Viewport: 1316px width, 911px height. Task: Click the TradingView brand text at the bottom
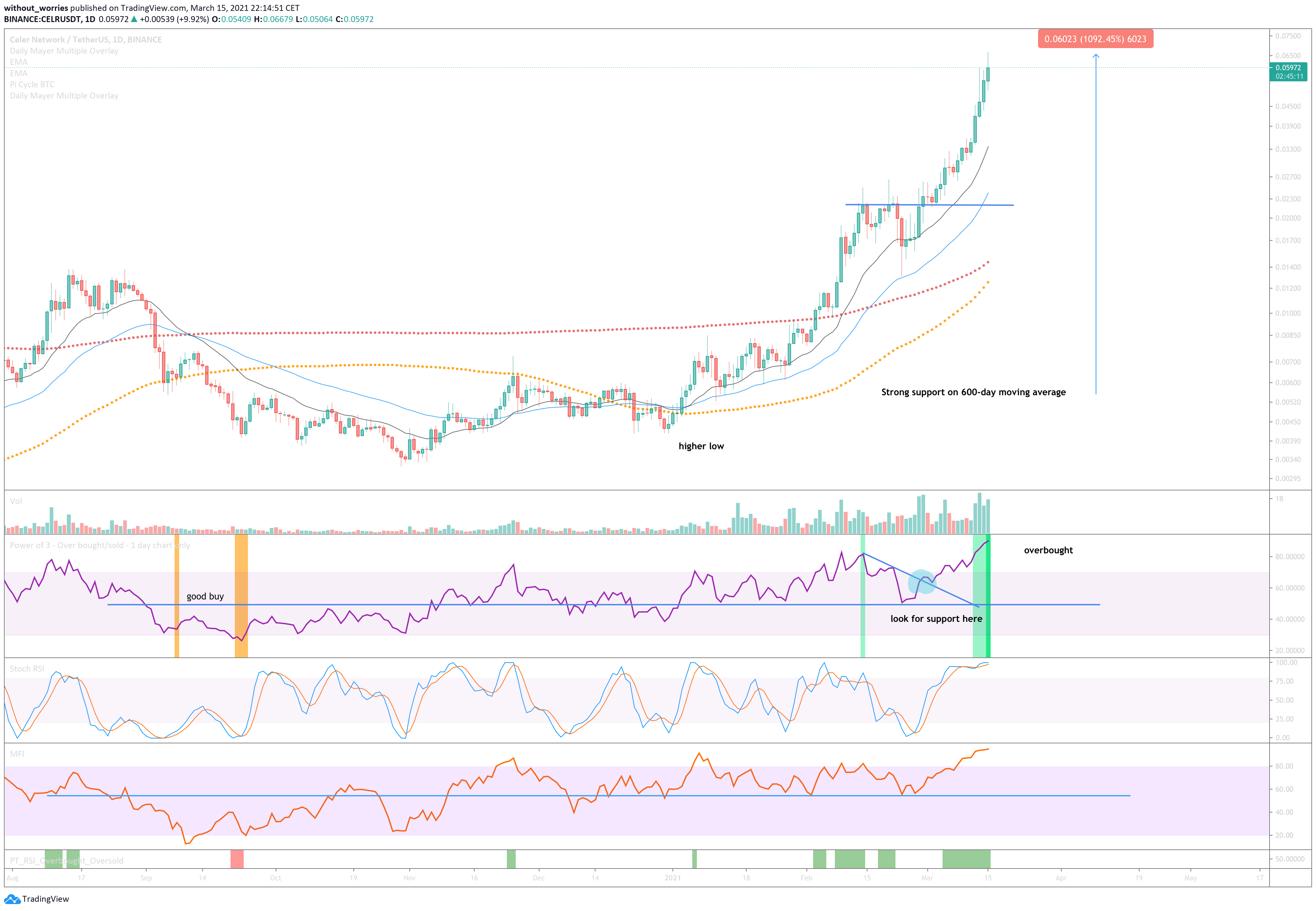click(46, 899)
